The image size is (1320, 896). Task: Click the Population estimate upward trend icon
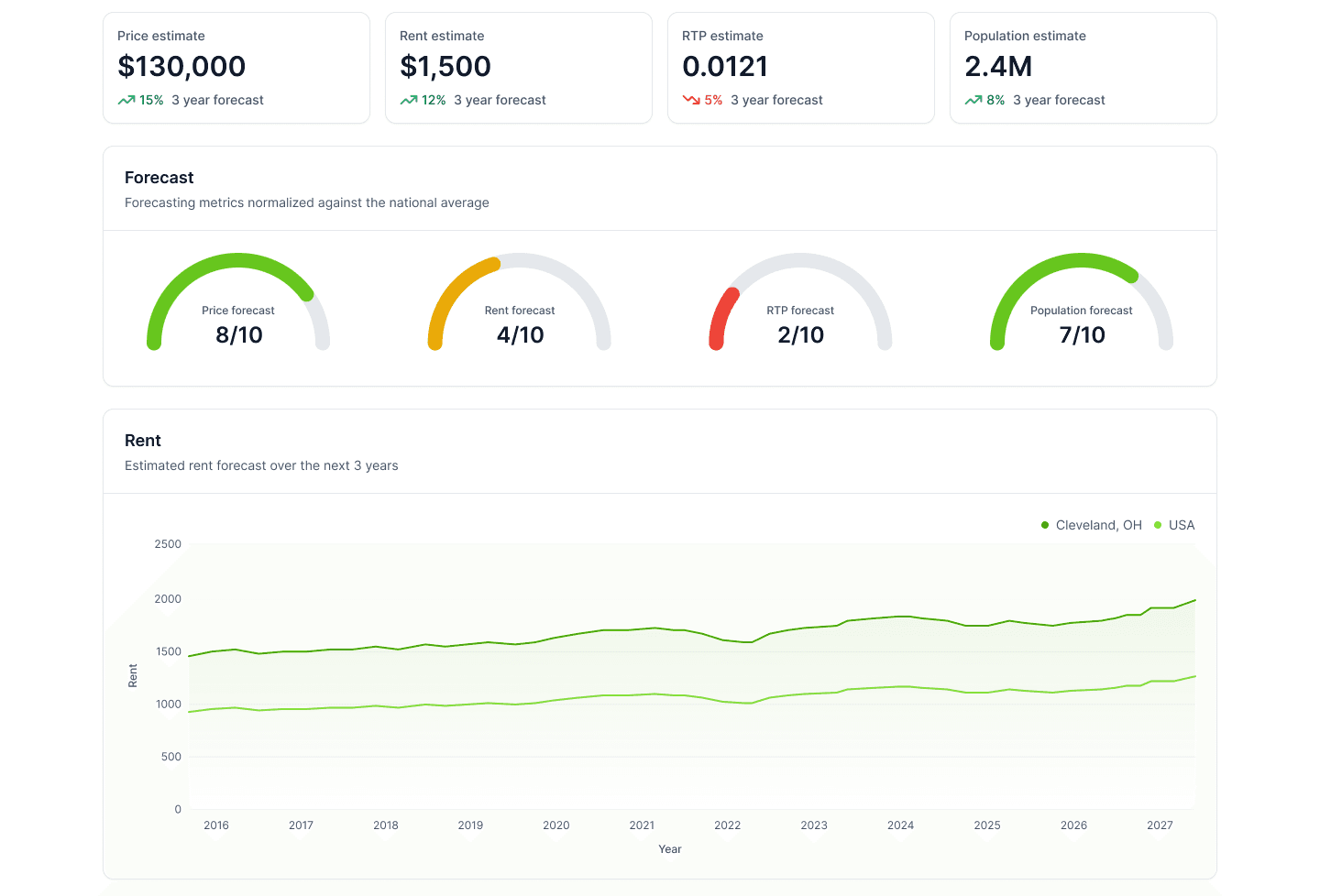973,100
